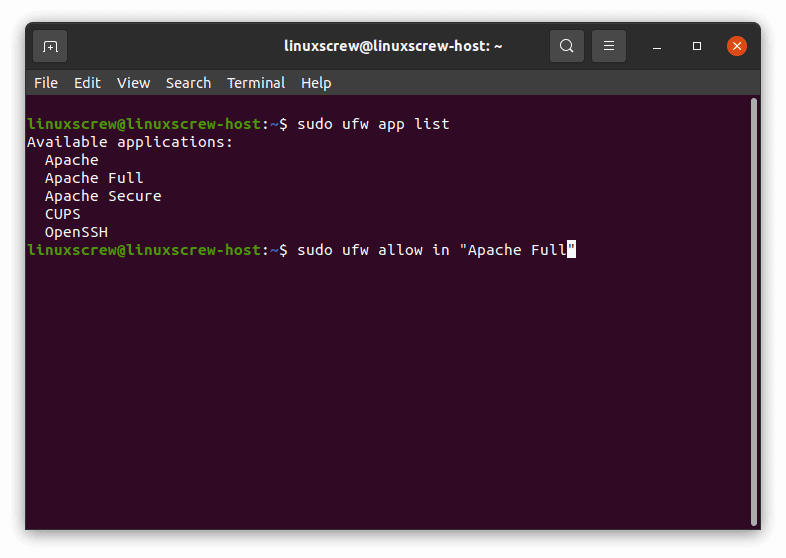
Task: Click the 'sudo ufw allow in' command text
Action: (373, 250)
